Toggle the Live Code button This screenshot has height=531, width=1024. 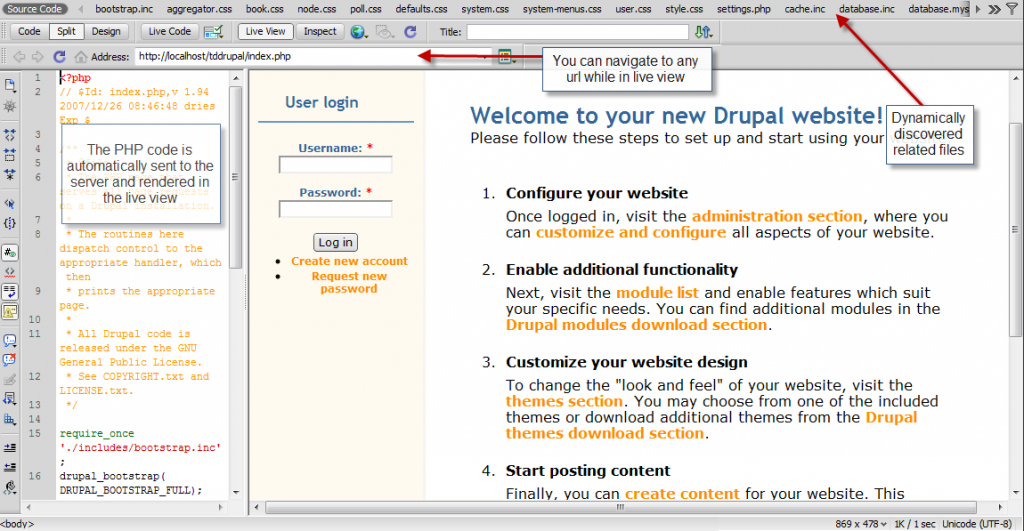tap(169, 32)
